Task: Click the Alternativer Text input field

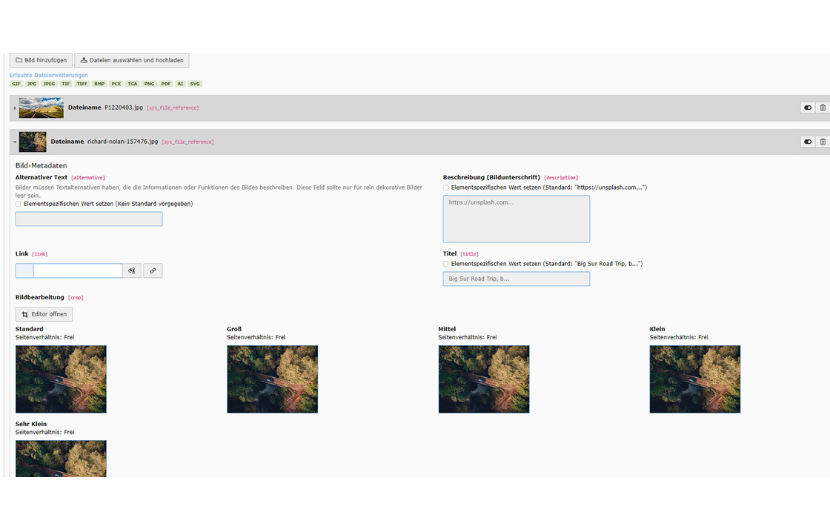Action: coord(89,219)
